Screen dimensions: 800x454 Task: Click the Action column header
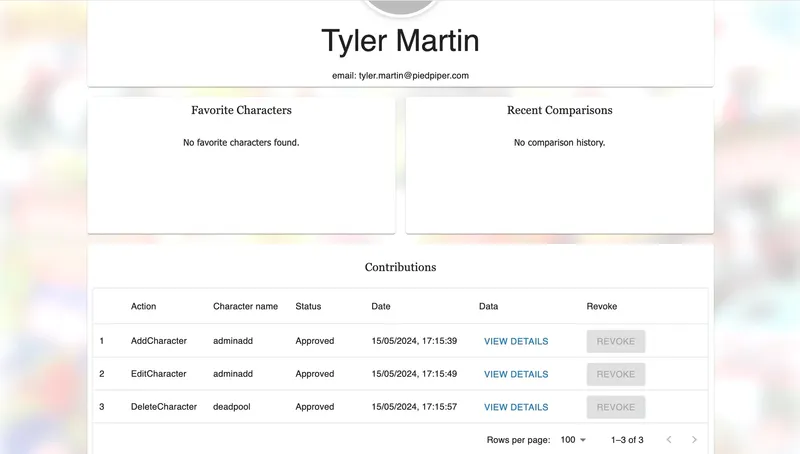click(143, 306)
